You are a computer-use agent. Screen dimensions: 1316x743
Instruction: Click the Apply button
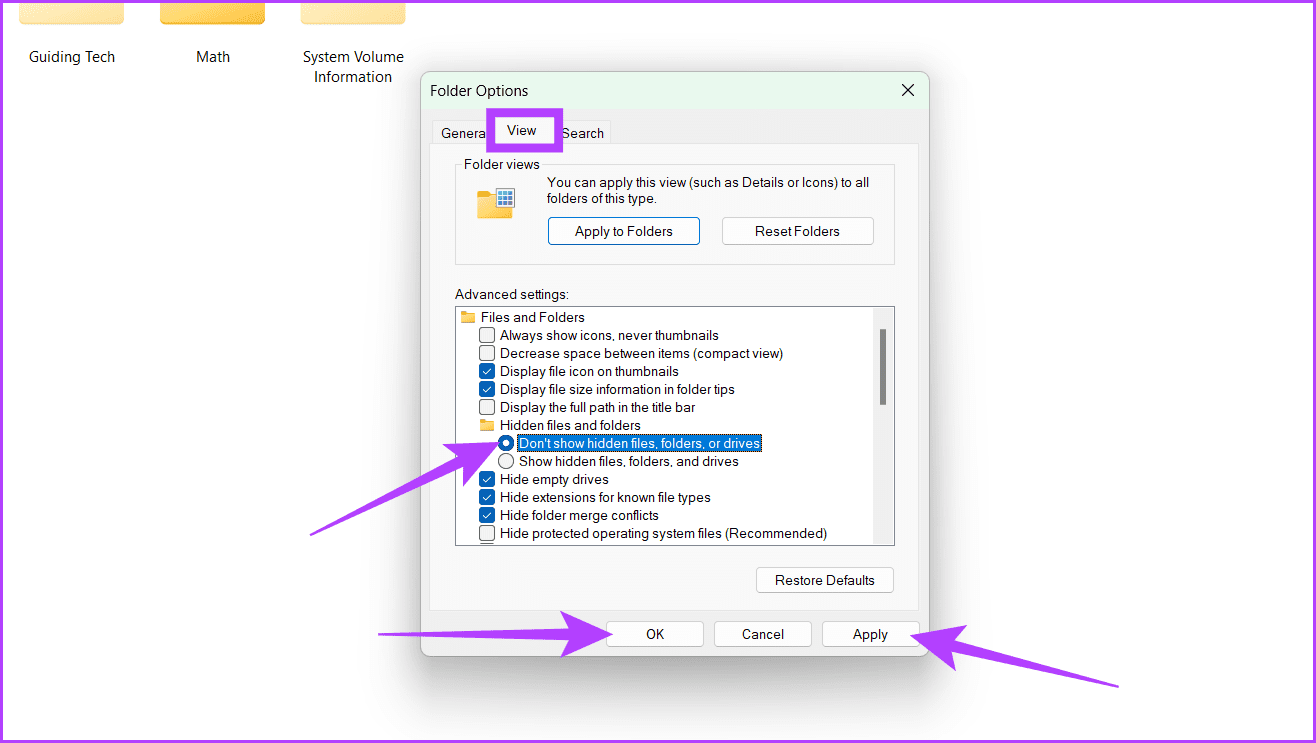870,634
